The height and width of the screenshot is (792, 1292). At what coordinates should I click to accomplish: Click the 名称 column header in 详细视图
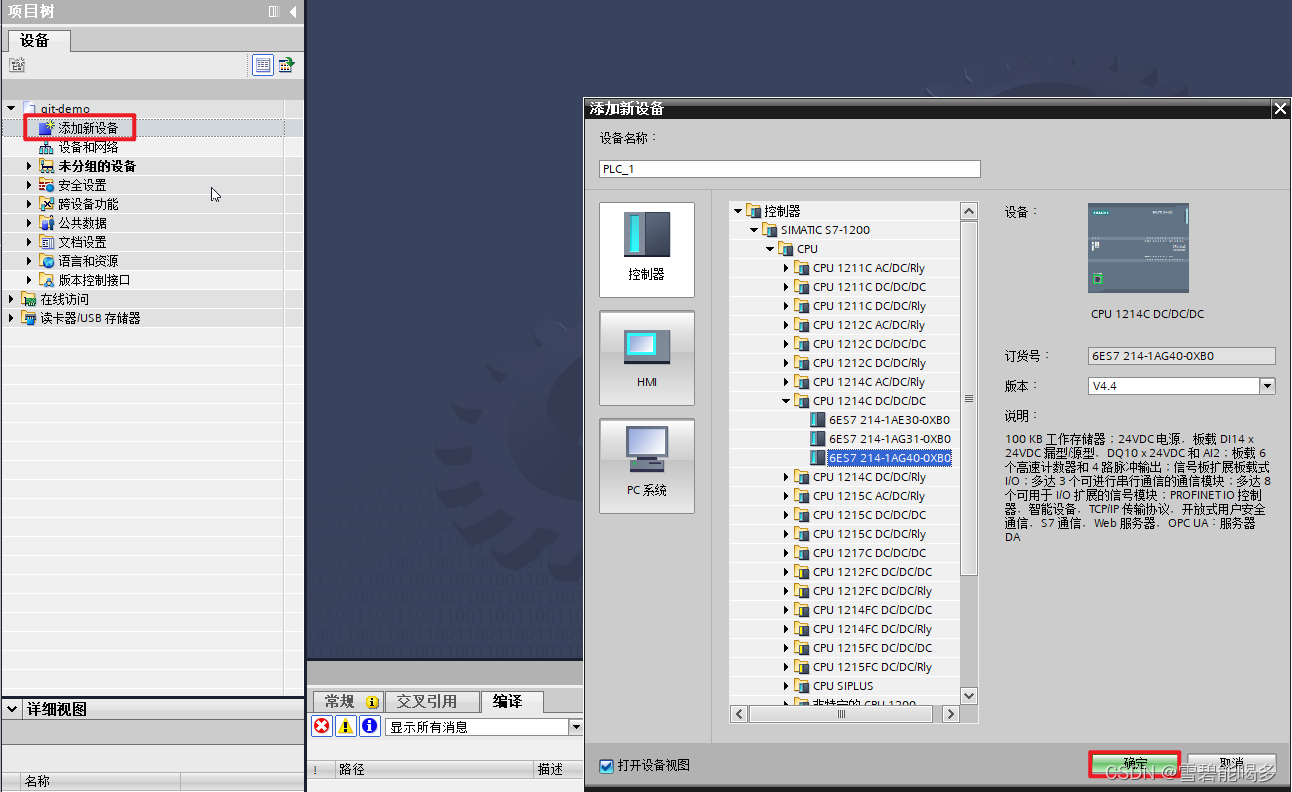100,781
